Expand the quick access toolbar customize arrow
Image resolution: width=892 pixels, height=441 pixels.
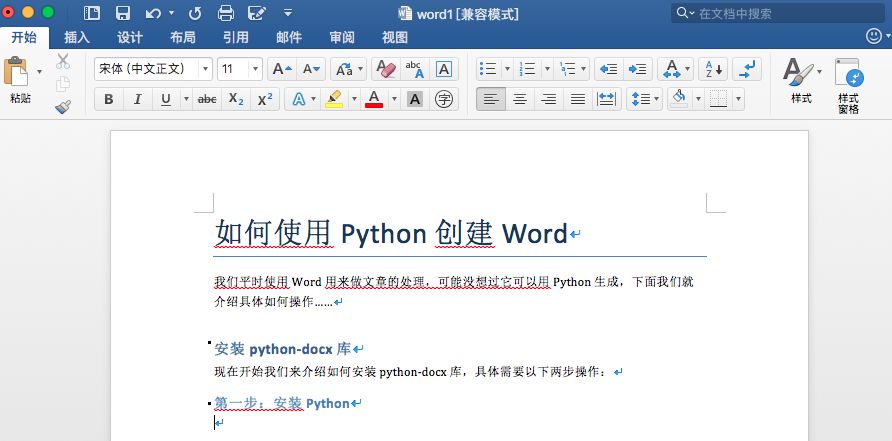pyautogui.click(x=288, y=13)
